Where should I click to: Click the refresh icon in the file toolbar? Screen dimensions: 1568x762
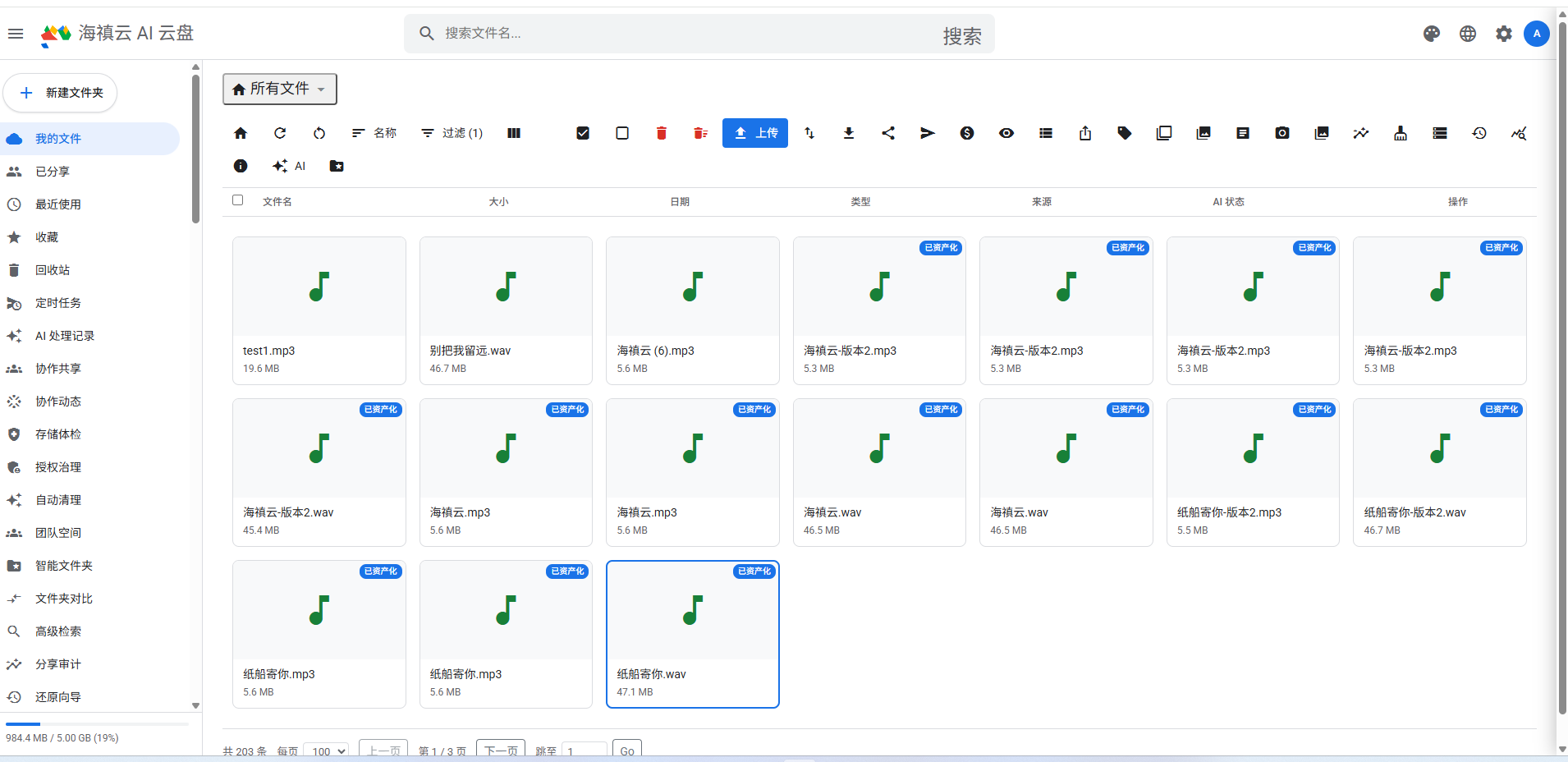(x=280, y=133)
